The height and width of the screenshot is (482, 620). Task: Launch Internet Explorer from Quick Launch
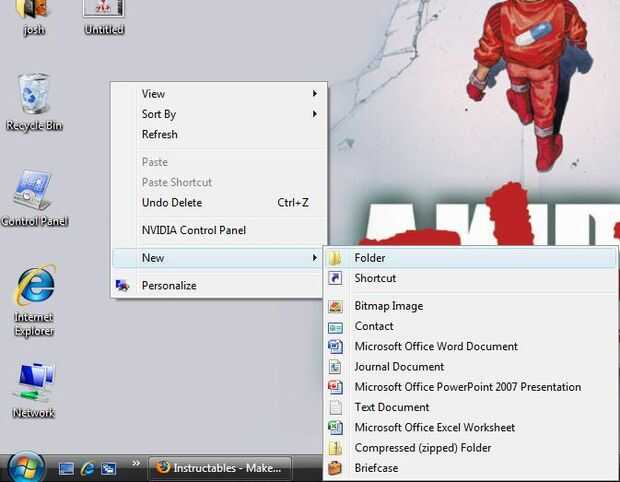pyautogui.click(x=87, y=469)
